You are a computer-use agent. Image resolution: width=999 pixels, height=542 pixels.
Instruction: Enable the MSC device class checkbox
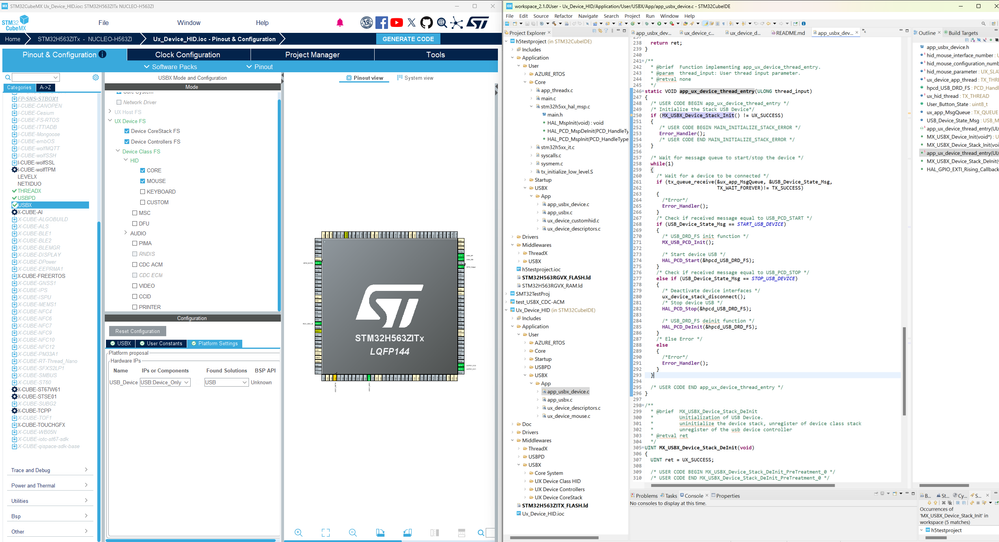(134, 213)
